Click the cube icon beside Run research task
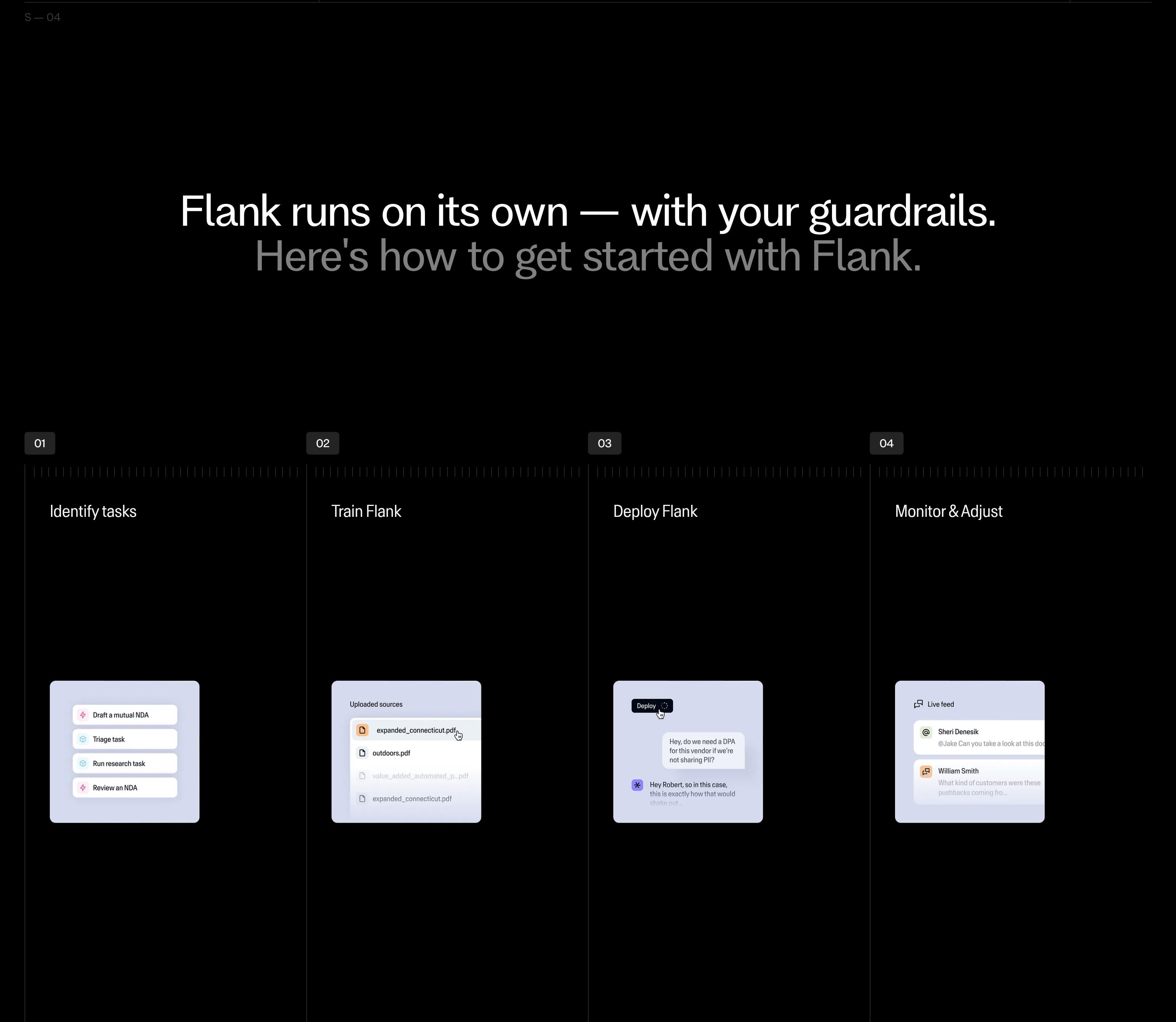 coord(83,763)
